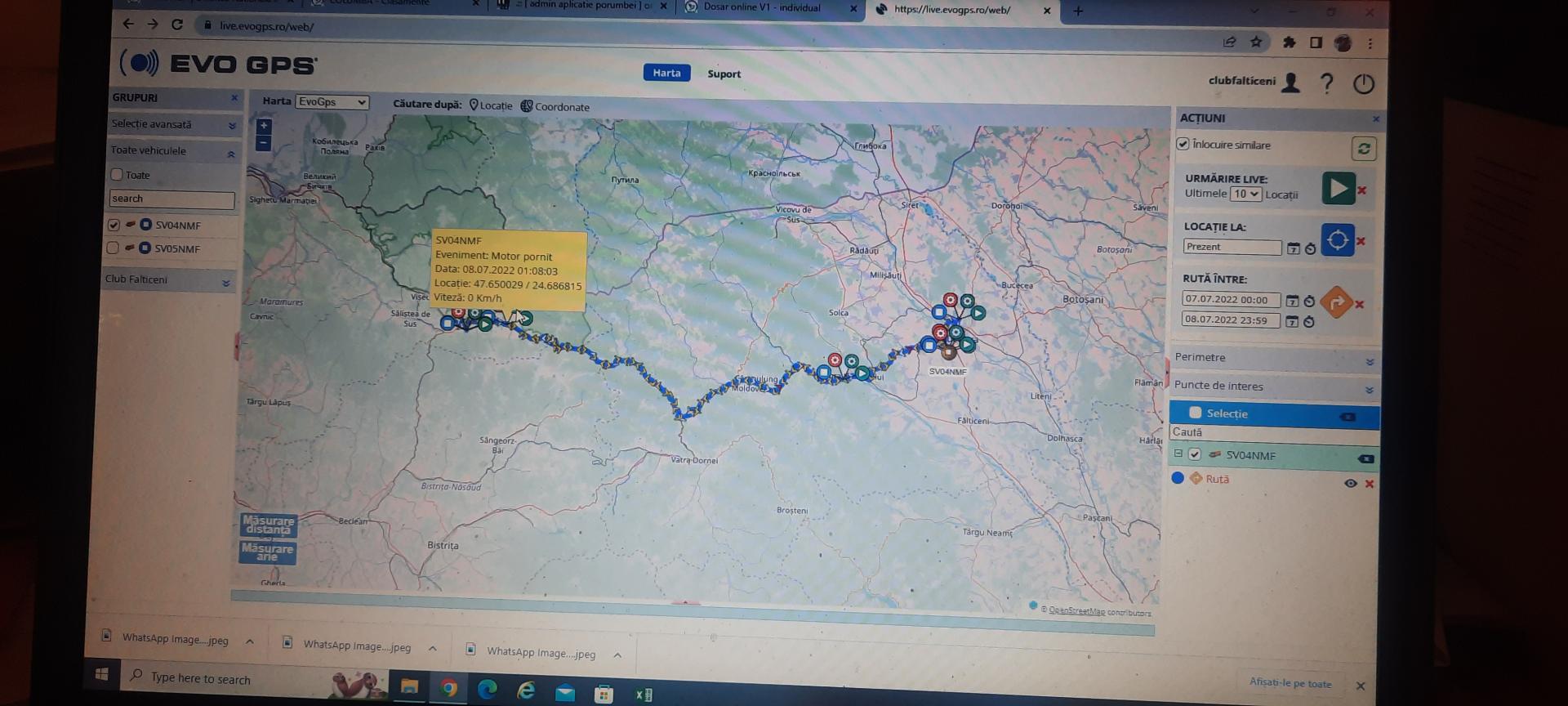This screenshot has width=1568, height=706.
Task: Click the vehicle search input field
Action: click(x=171, y=199)
